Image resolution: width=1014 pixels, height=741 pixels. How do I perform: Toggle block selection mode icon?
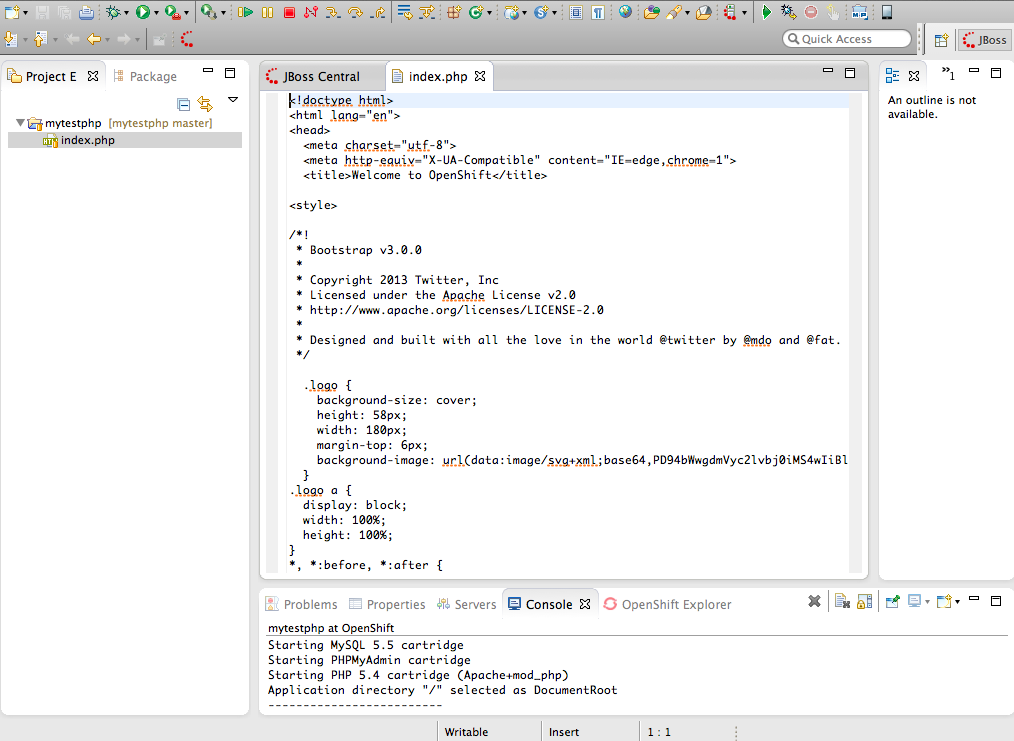[576, 12]
